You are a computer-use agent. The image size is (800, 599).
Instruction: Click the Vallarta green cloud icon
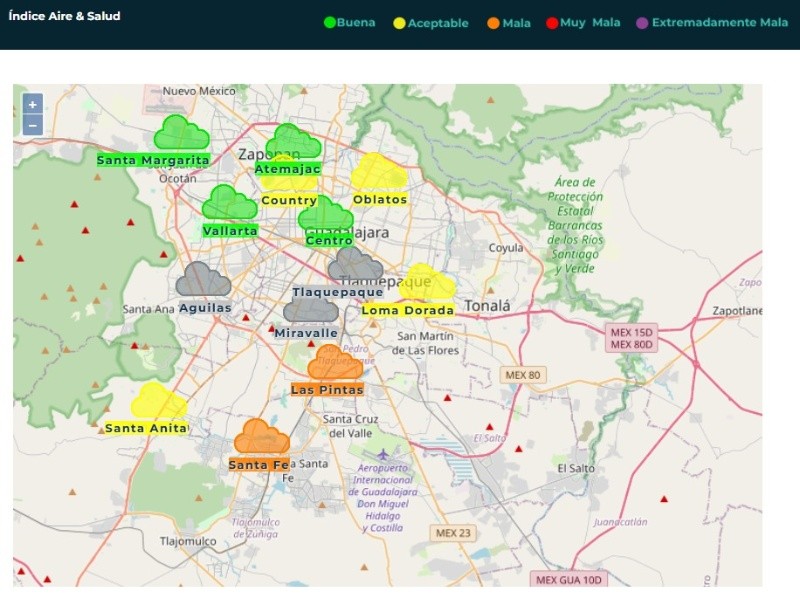coord(229,203)
